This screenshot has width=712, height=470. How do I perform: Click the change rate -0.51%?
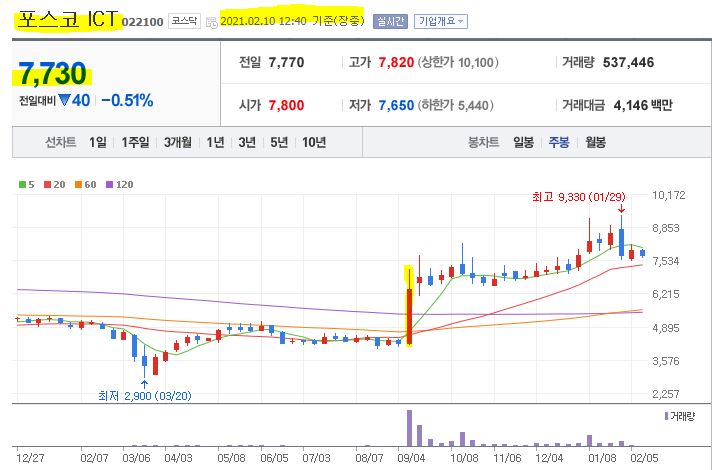coord(127,100)
